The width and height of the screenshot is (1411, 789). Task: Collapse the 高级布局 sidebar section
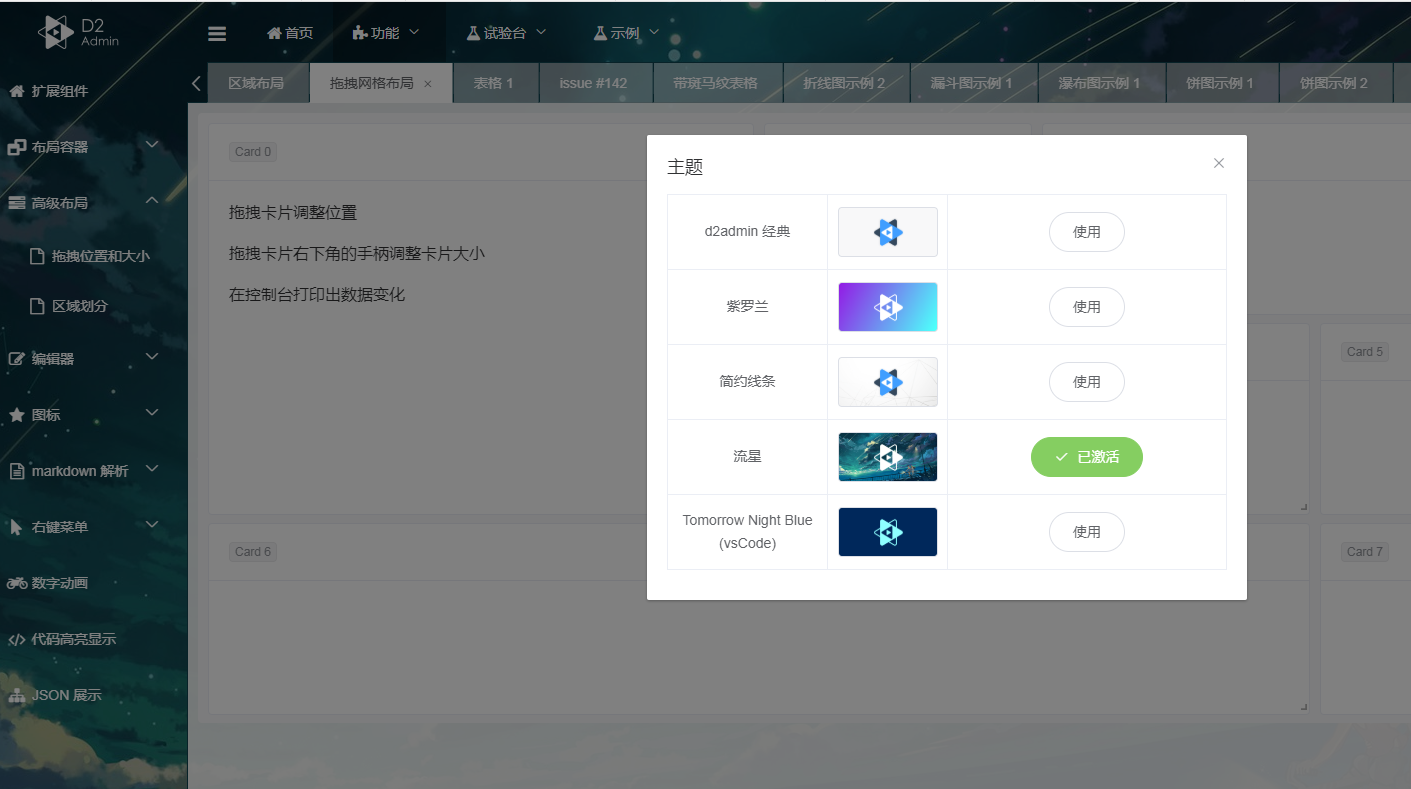coord(60,201)
